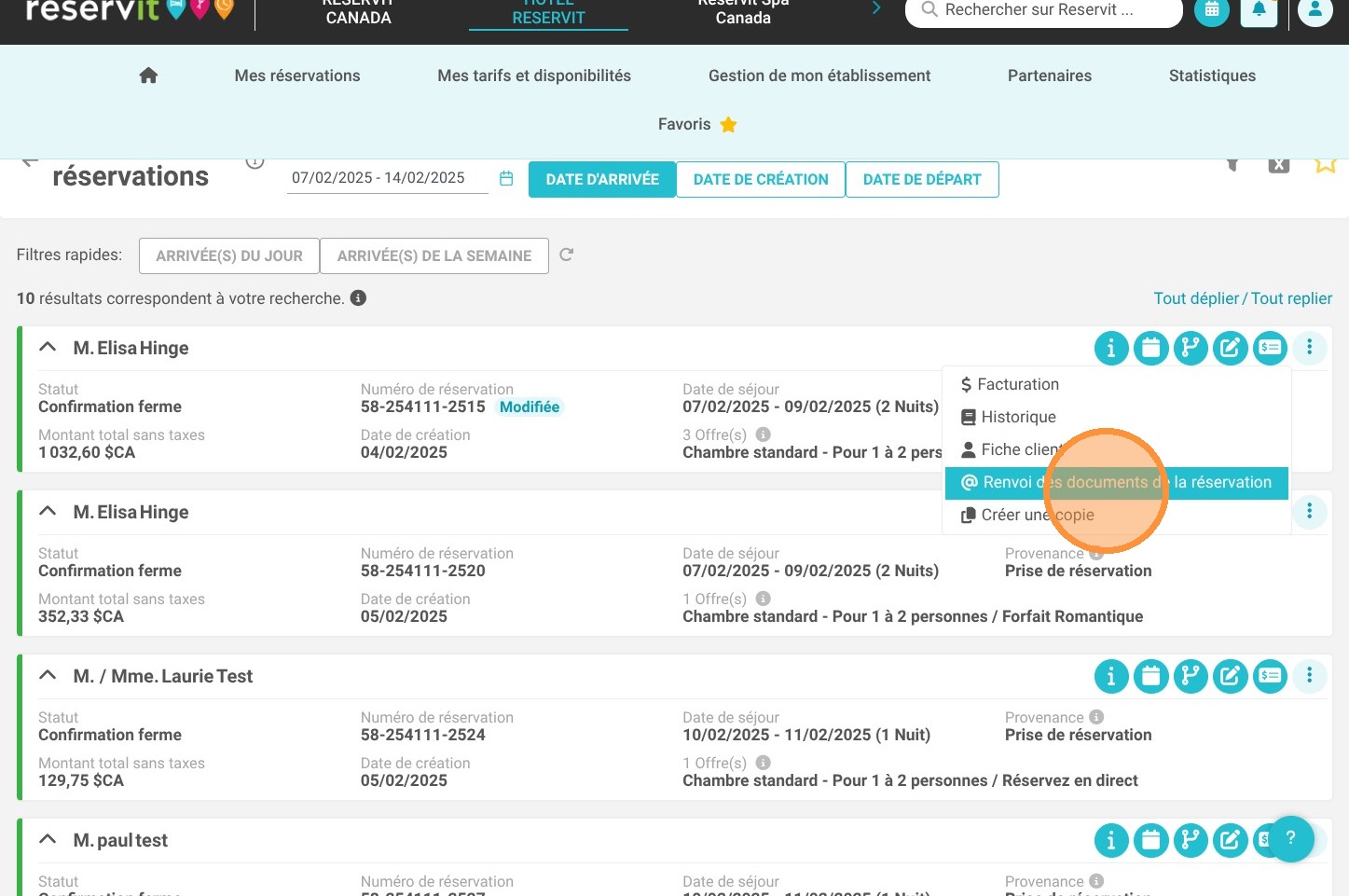Image resolution: width=1349 pixels, height=896 pixels.
Task: Select Historique from the menu
Action: pyautogui.click(x=1117, y=417)
